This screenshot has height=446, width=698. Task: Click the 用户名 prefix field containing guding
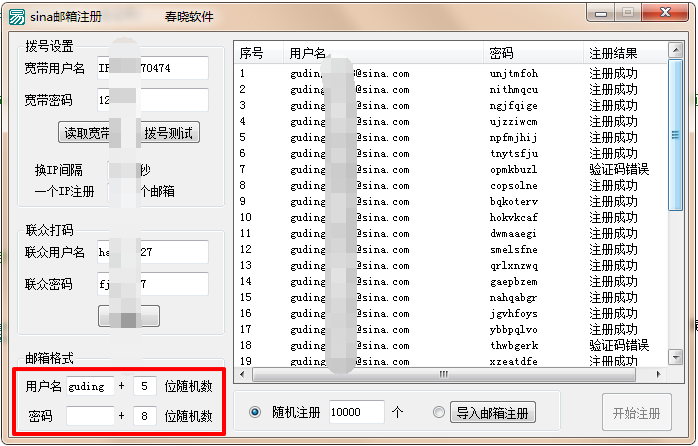click(90, 386)
